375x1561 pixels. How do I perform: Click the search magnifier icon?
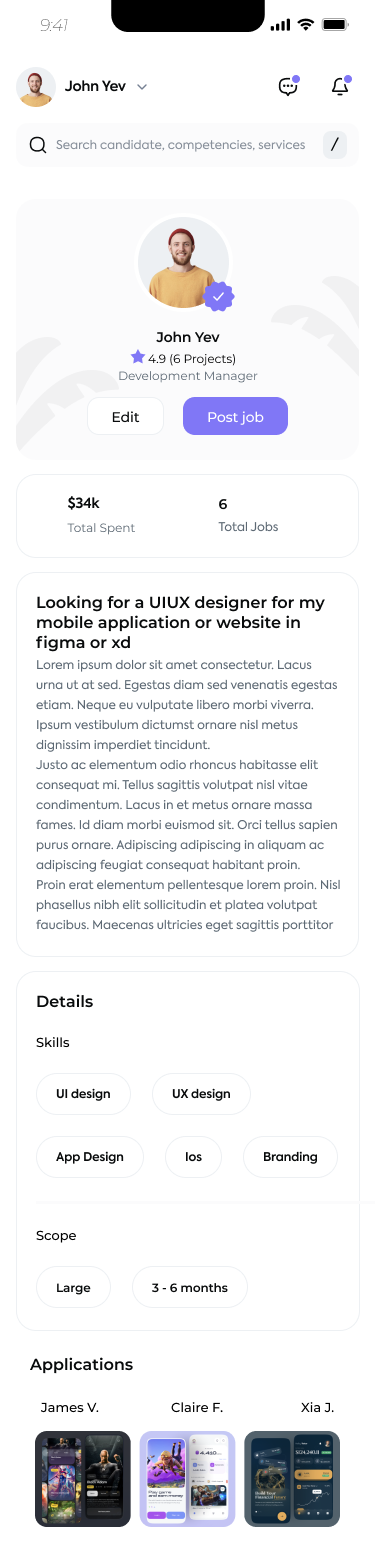(38, 145)
